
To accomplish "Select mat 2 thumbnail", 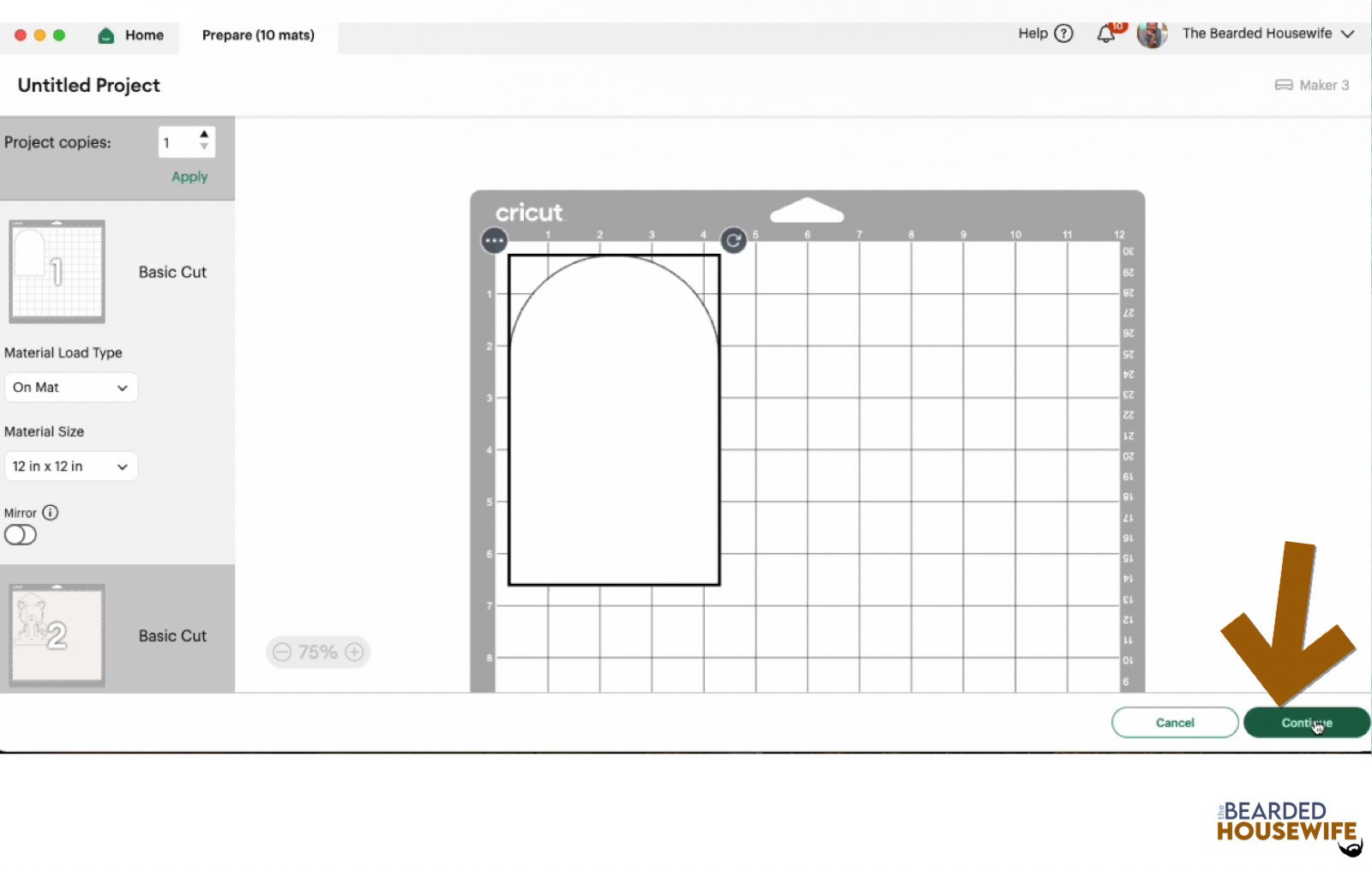I will 57,635.
